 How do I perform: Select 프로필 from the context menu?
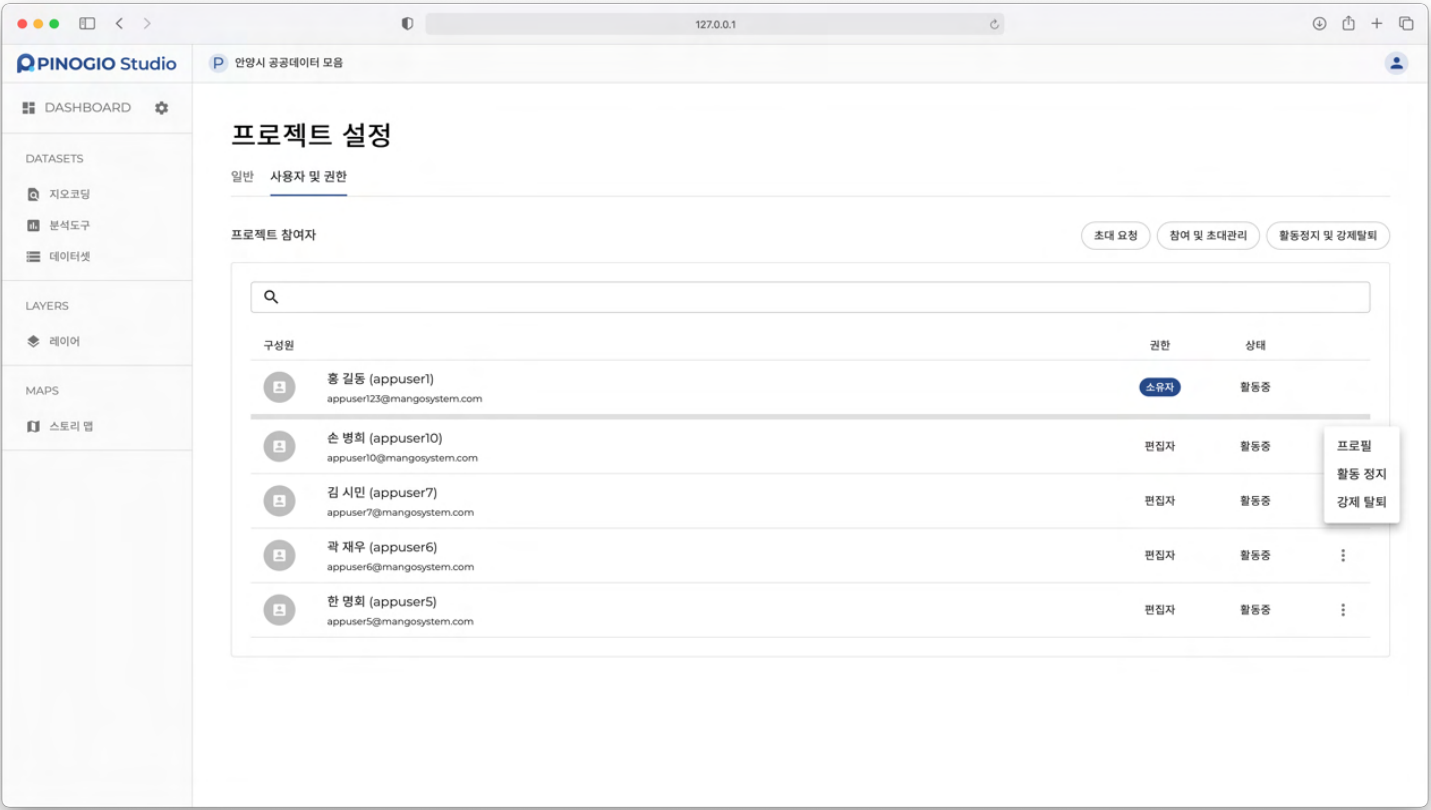[1354, 447]
